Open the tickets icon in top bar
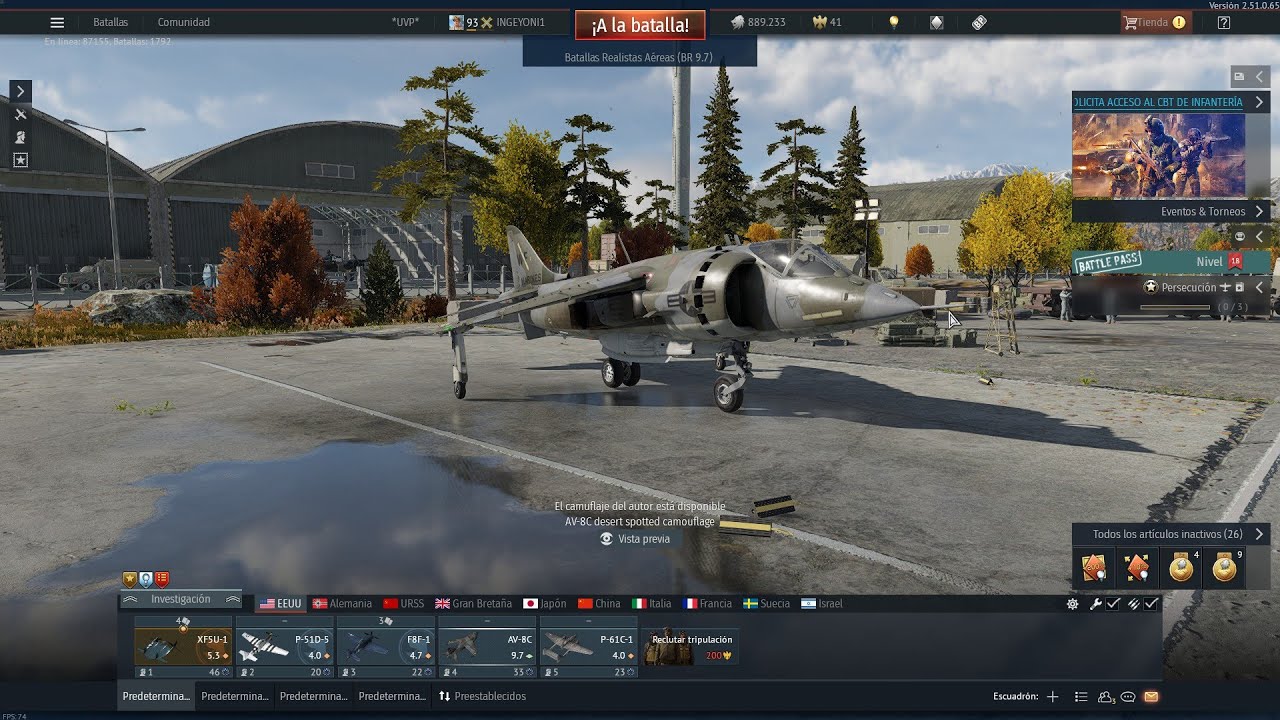This screenshot has height=720, width=1280. (979, 22)
